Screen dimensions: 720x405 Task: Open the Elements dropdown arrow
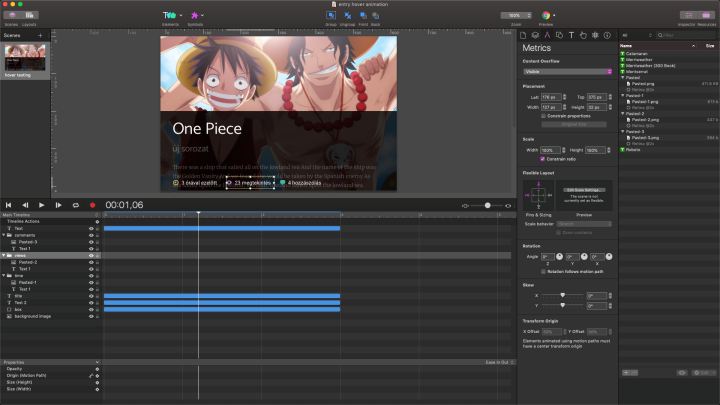pos(181,15)
